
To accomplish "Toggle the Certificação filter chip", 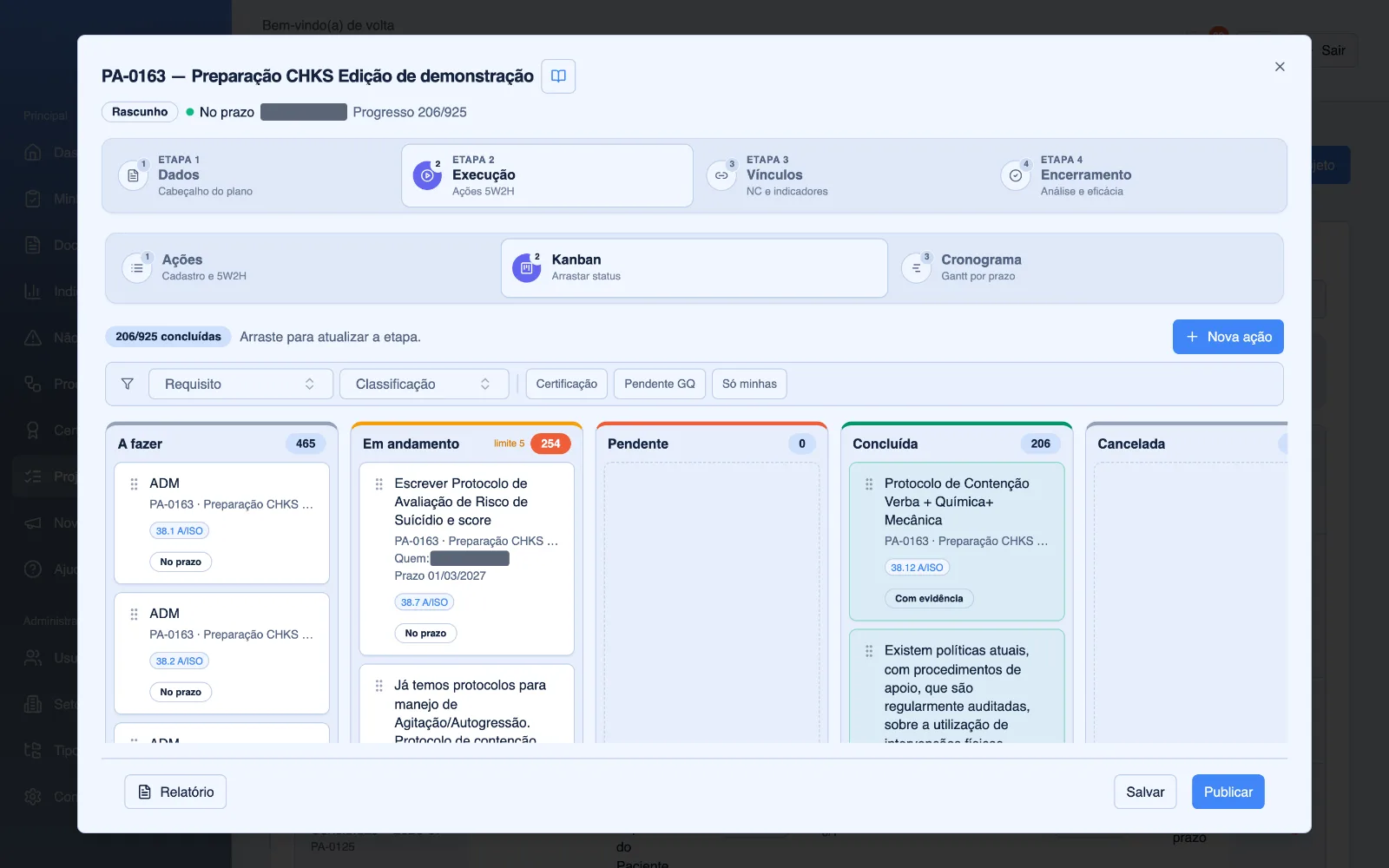I will point(566,384).
